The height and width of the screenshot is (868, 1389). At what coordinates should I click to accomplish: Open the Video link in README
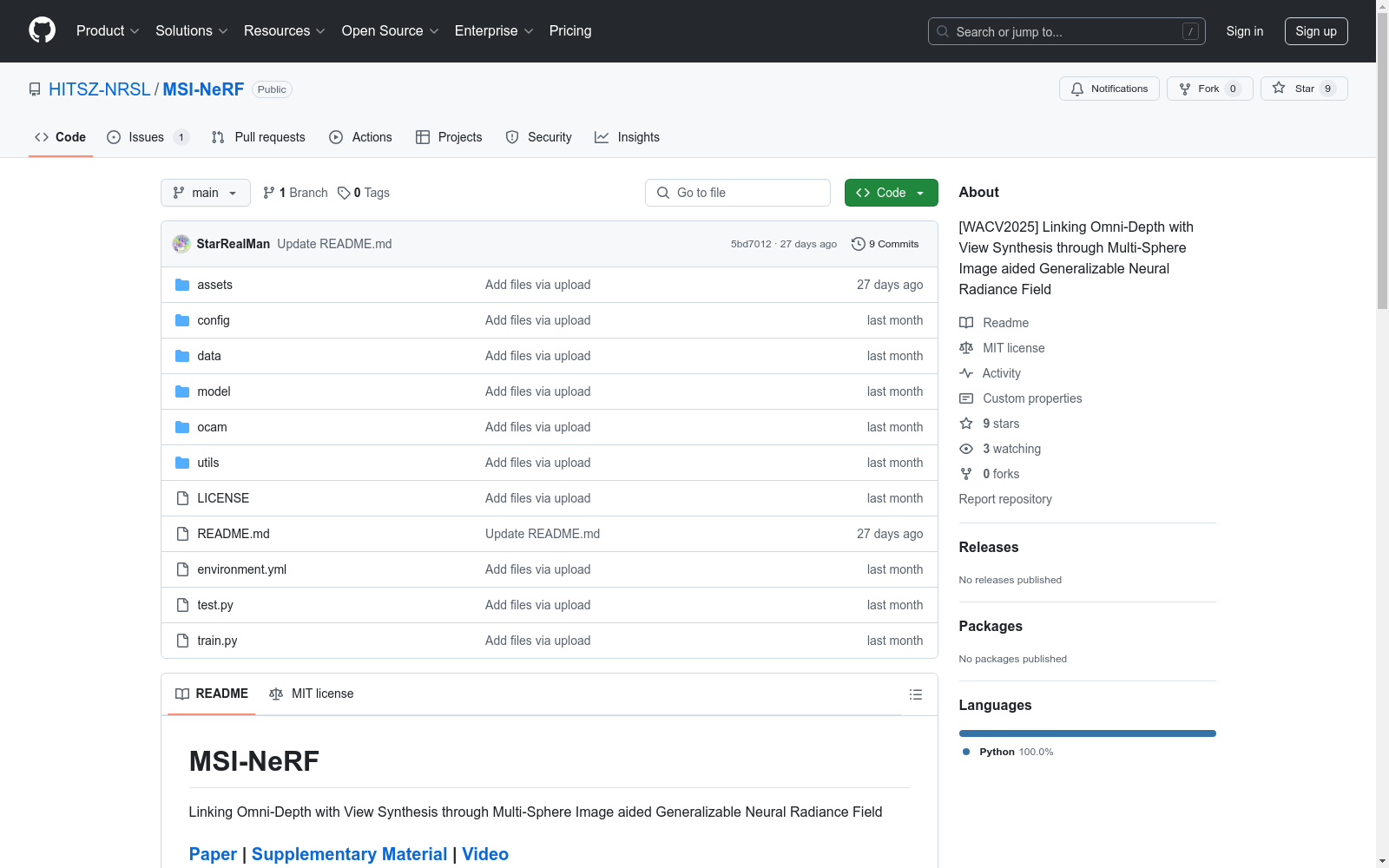coord(485,854)
